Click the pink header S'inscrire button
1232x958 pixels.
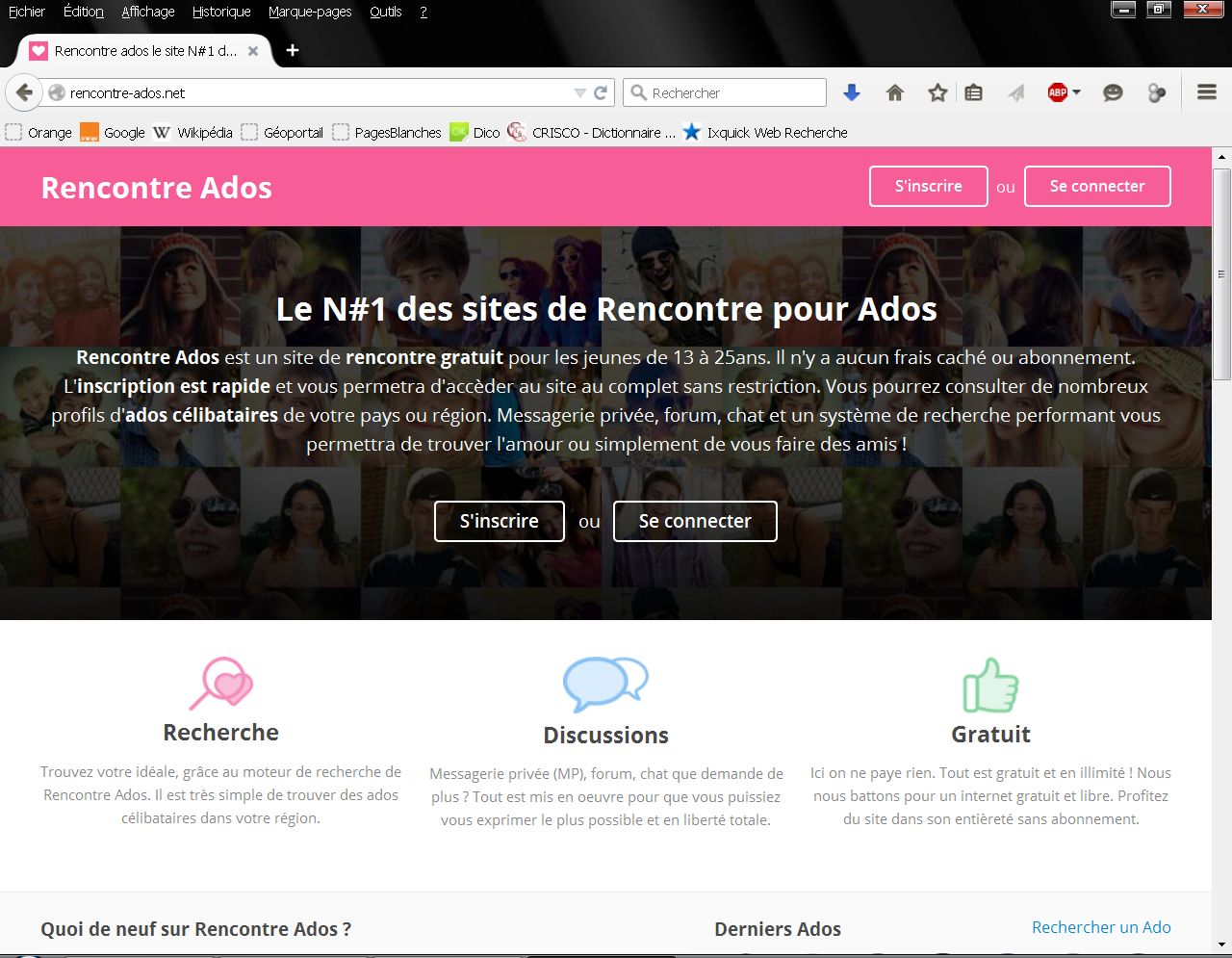tap(928, 186)
